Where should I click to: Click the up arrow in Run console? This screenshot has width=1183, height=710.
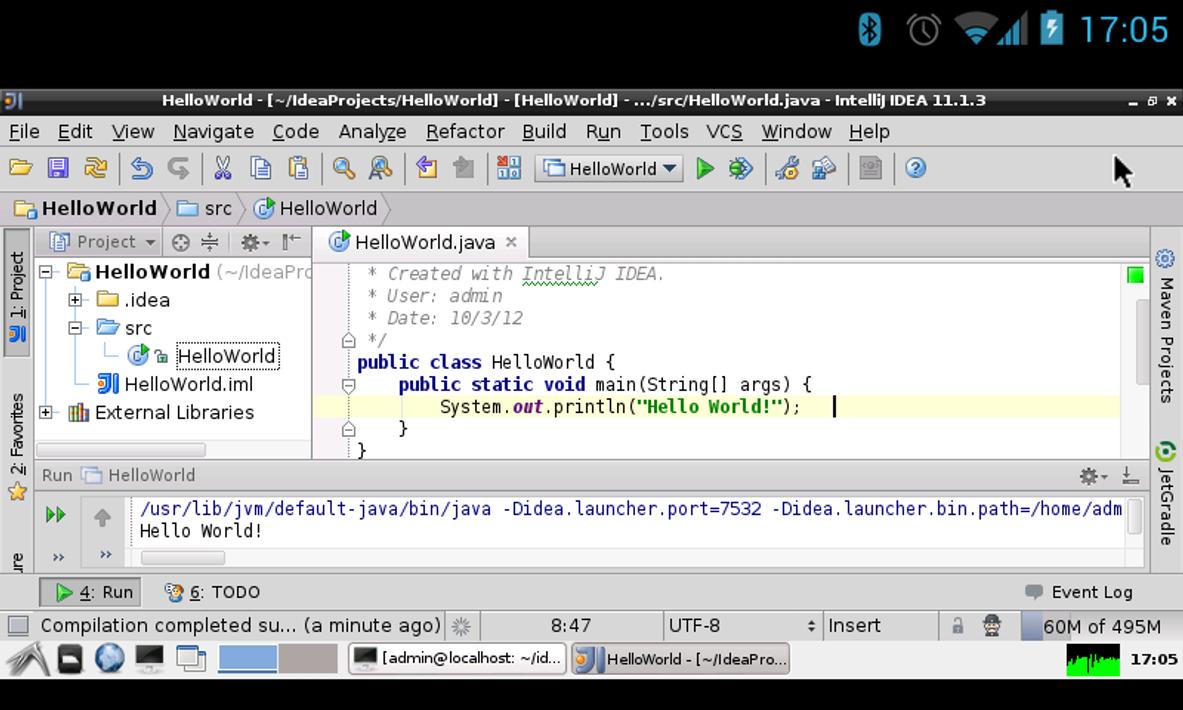click(103, 517)
